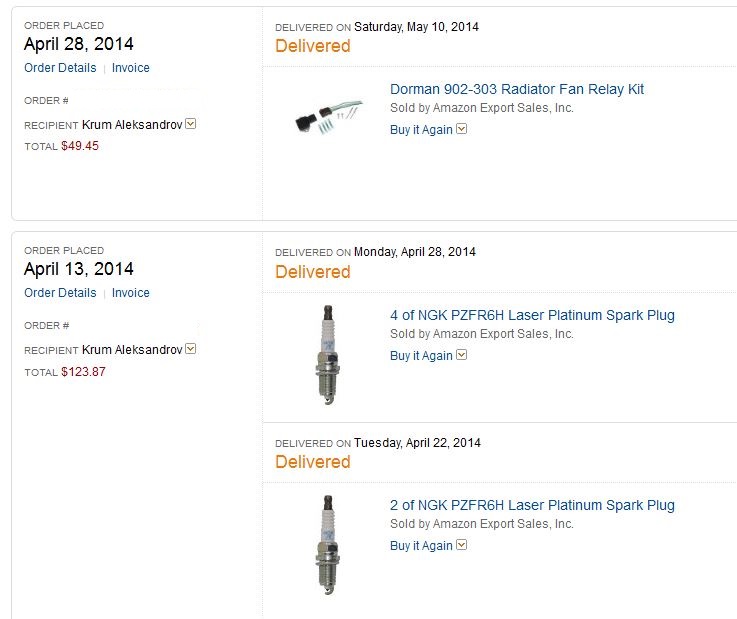Open 2 of NGK PZFR6H Spark Plug link

[x=532, y=505]
